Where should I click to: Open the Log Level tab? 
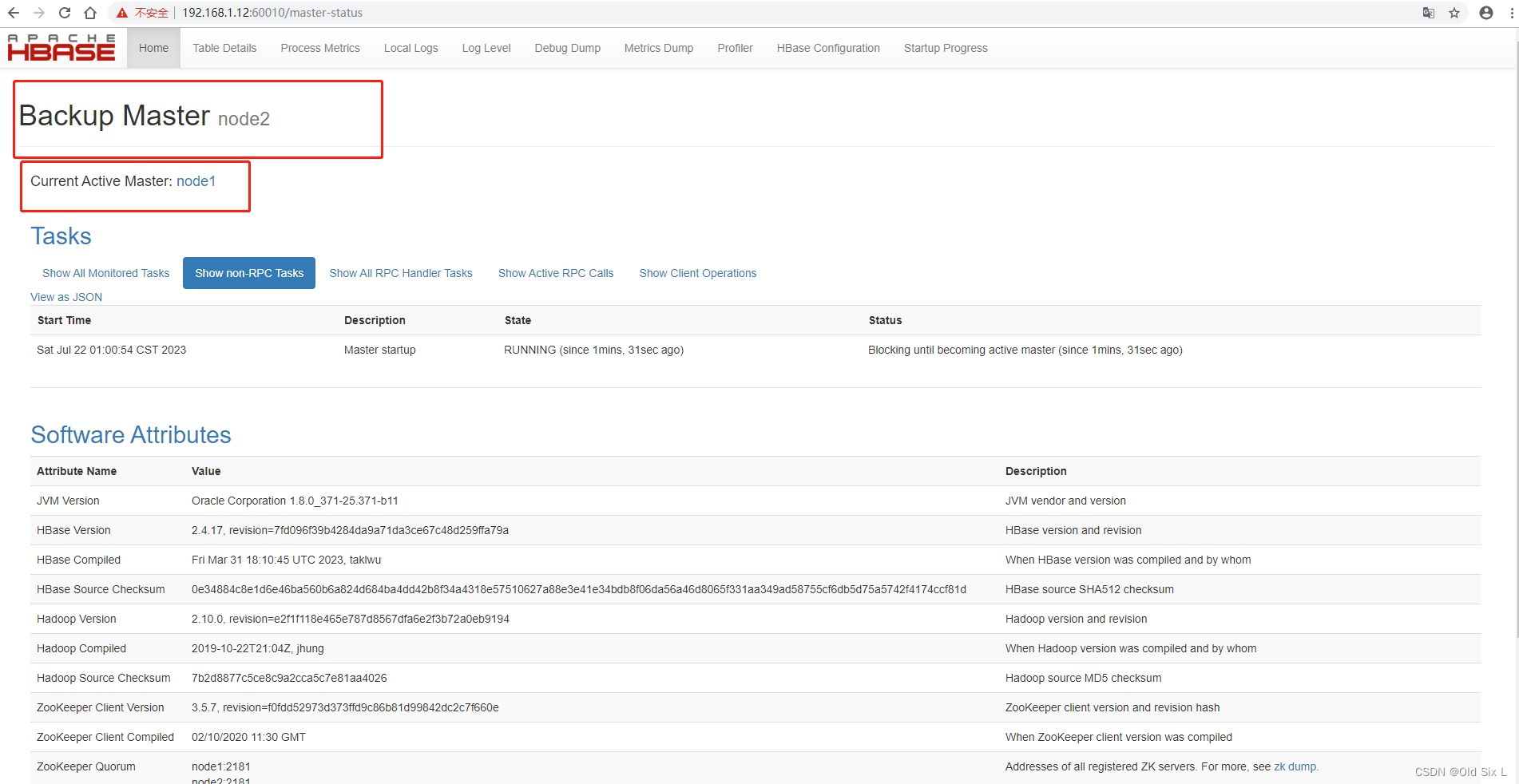tap(486, 48)
